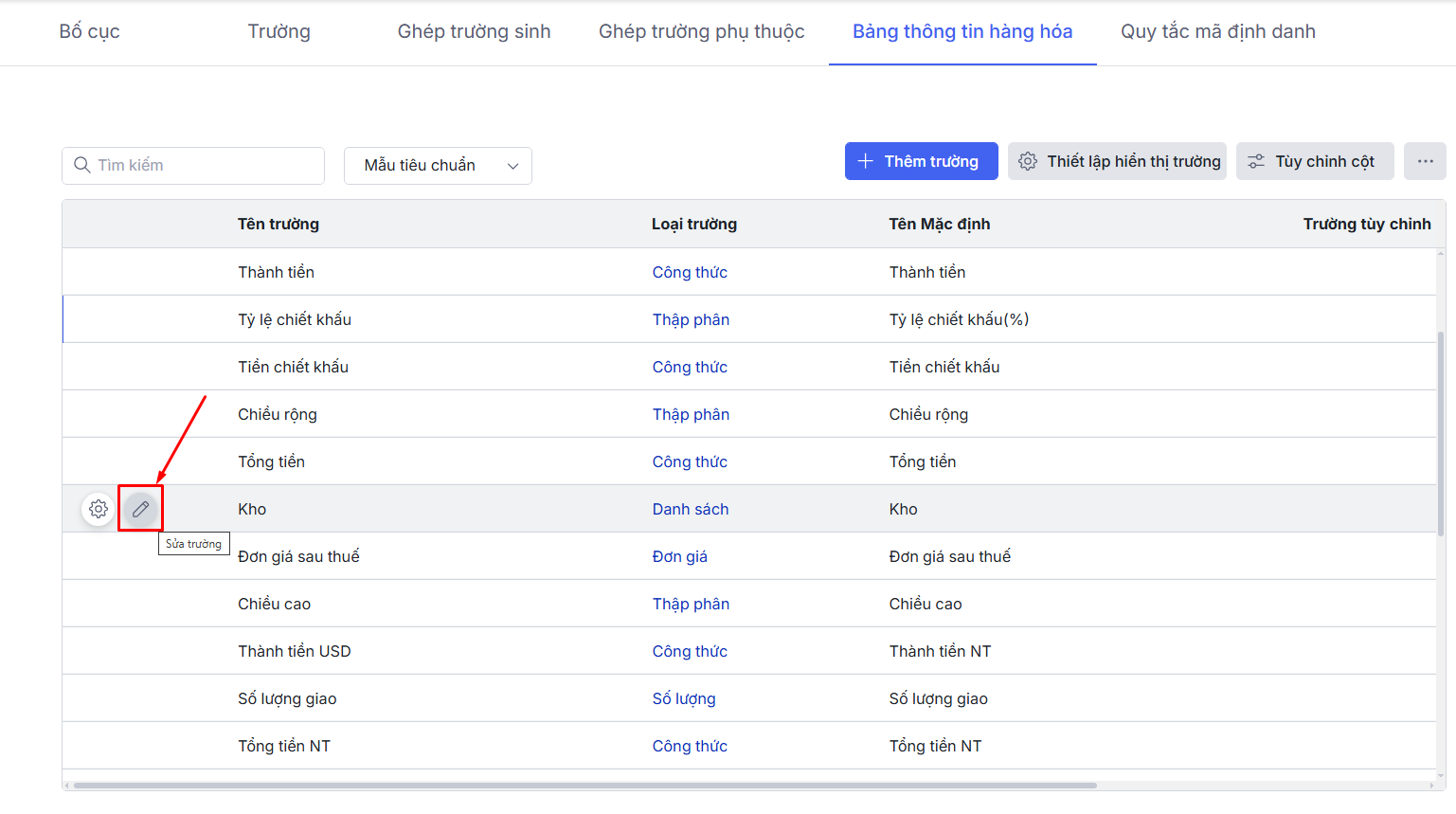Open the three-dots more options menu
1456x814 pixels.
[1425, 161]
